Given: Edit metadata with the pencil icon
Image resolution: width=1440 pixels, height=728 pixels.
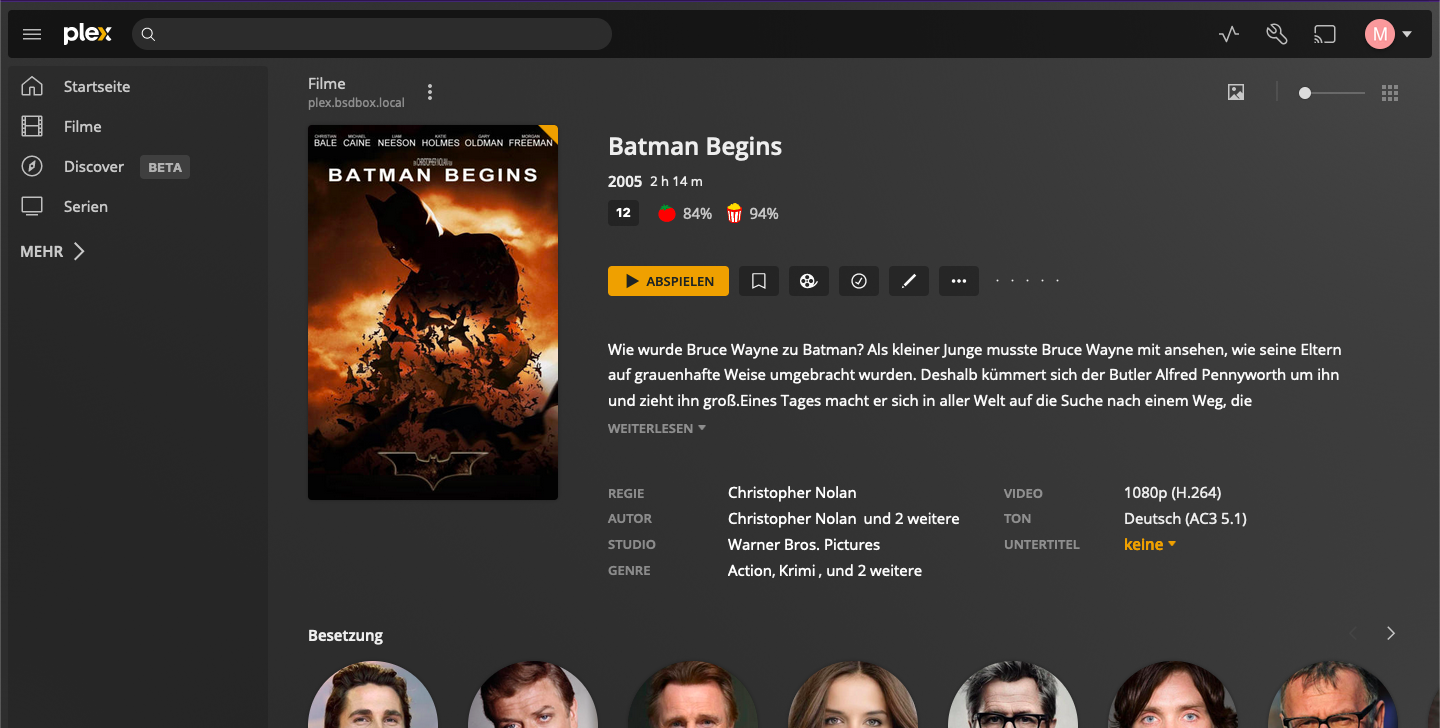Looking at the screenshot, I should (x=909, y=281).
